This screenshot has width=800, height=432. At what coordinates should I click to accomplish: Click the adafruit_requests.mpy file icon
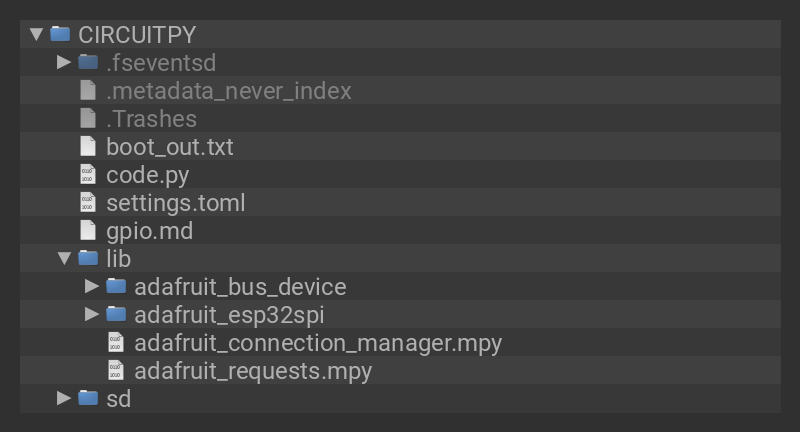click(116, 371)
